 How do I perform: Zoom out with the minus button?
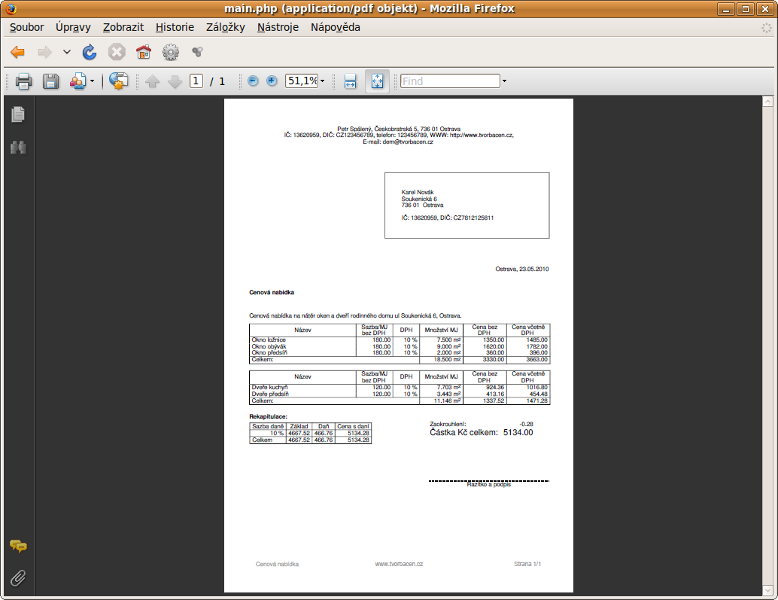pyautogui.click(x=253, y=81)
